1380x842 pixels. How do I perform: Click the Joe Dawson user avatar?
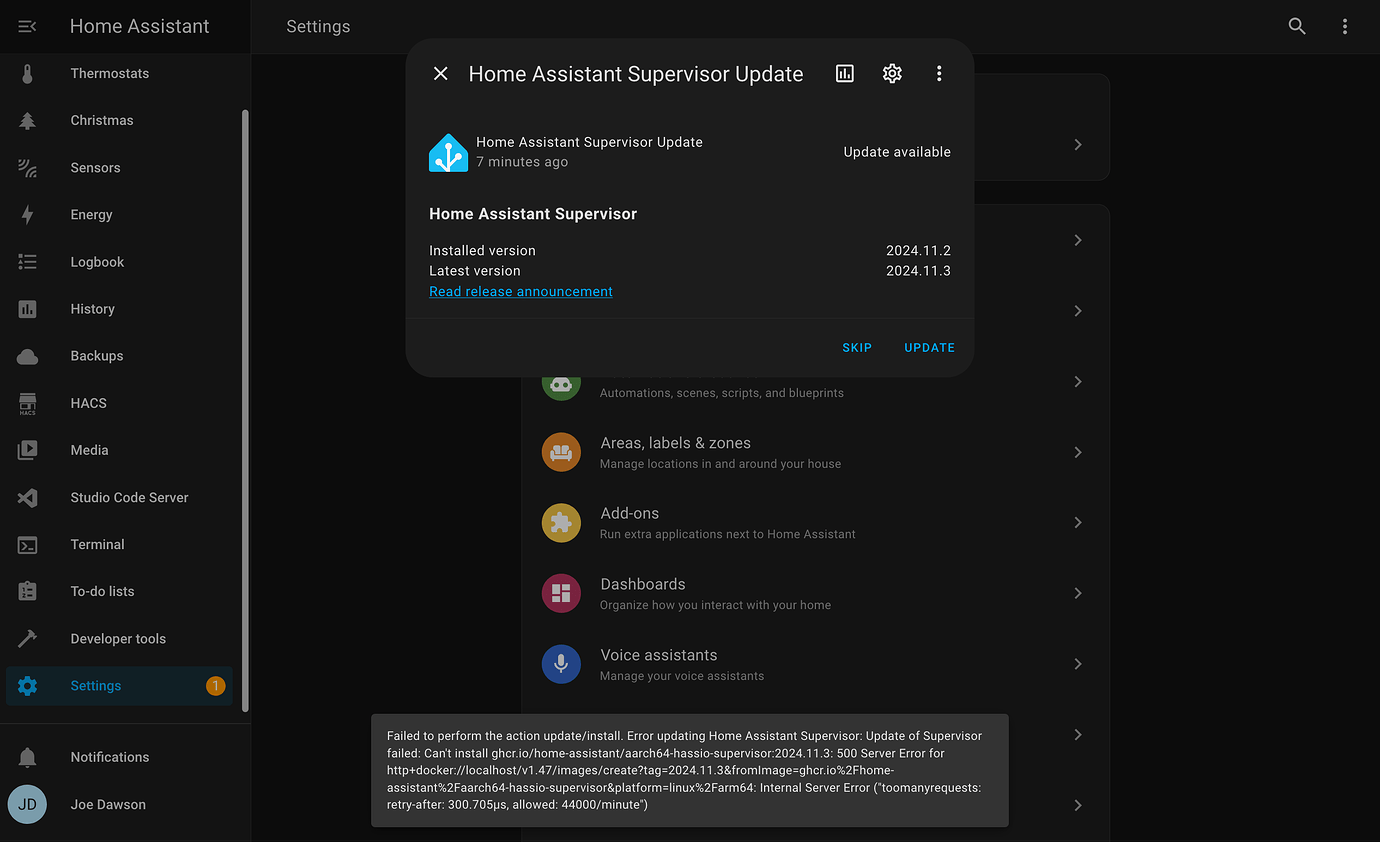point(26,804)
